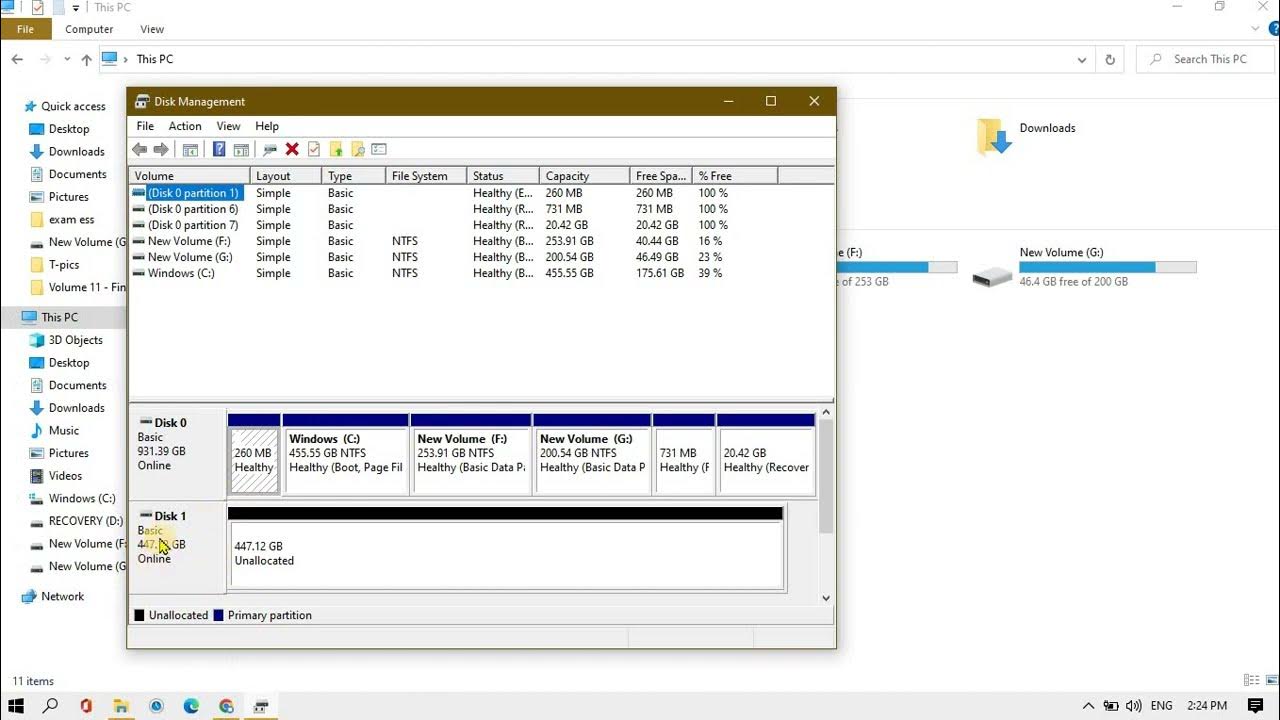Select the 260 MB hatched partition on Disk 0
Image resolution: width=1280 pixels, height=720 pixels.
(x=254, y=460)
